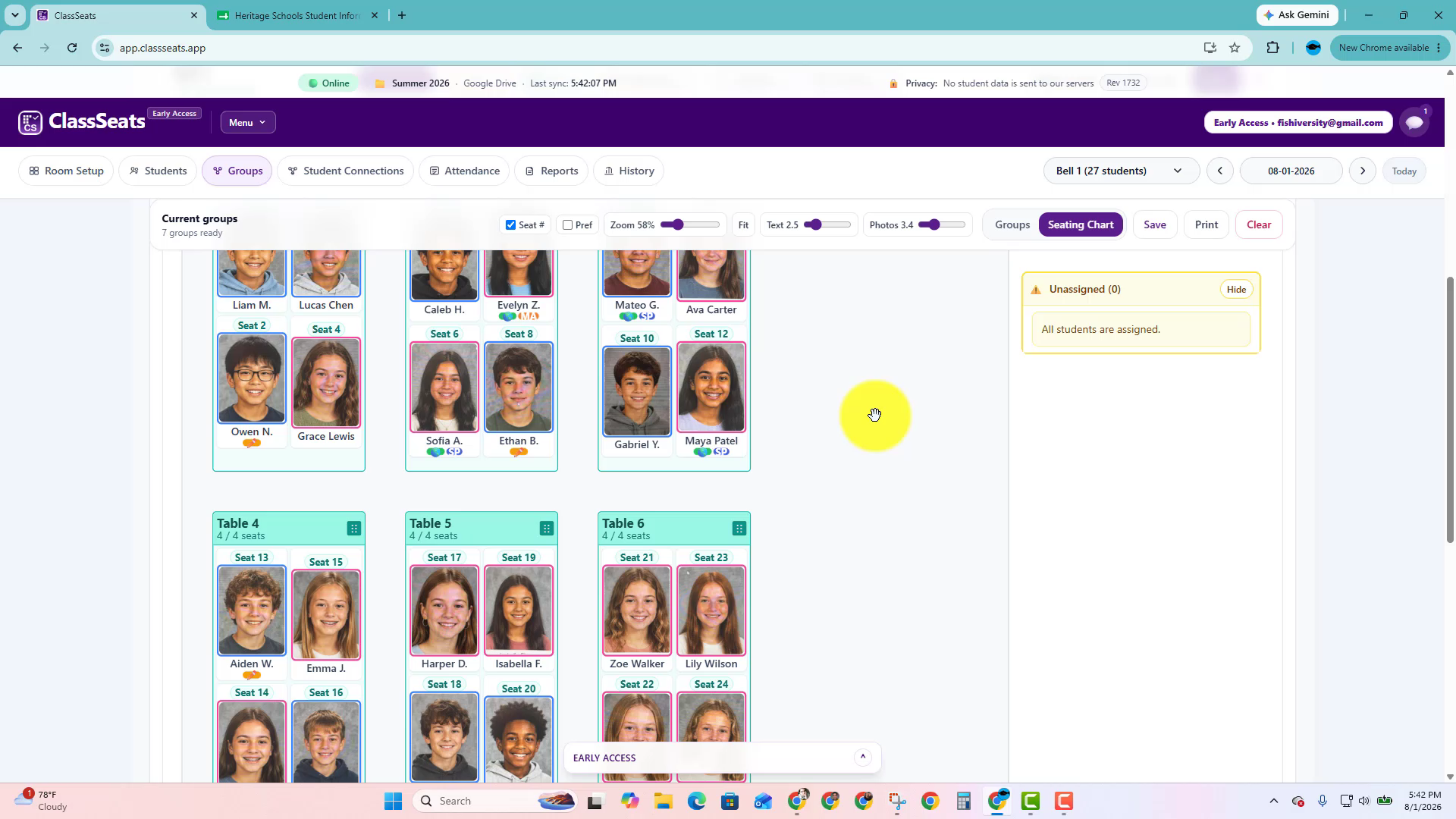Switch view to Groups mode
The image size is (1456, 819).
pyautogui.click(x=1012, y=224)
